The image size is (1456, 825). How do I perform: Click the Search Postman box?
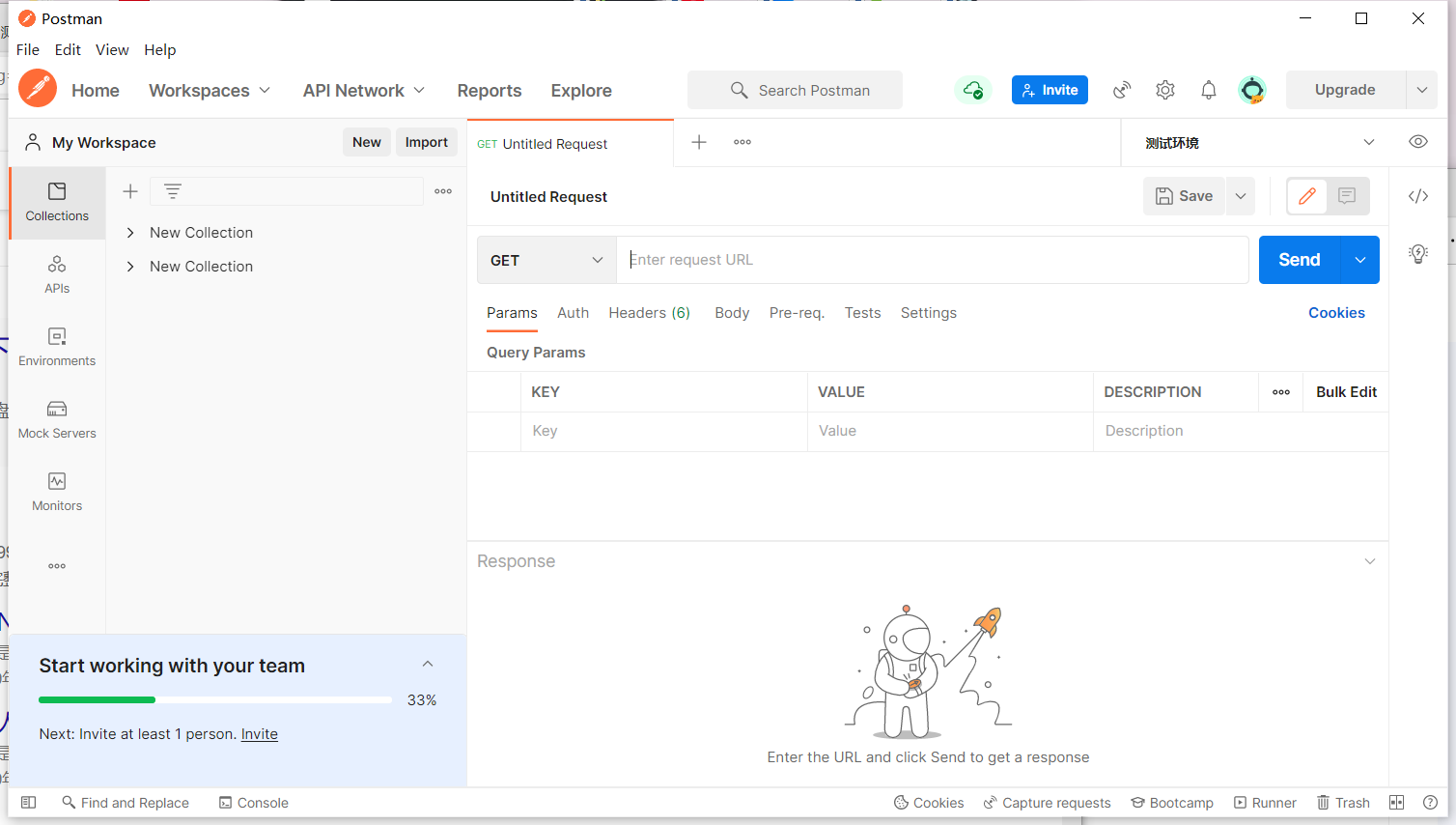tap(795, 90)
